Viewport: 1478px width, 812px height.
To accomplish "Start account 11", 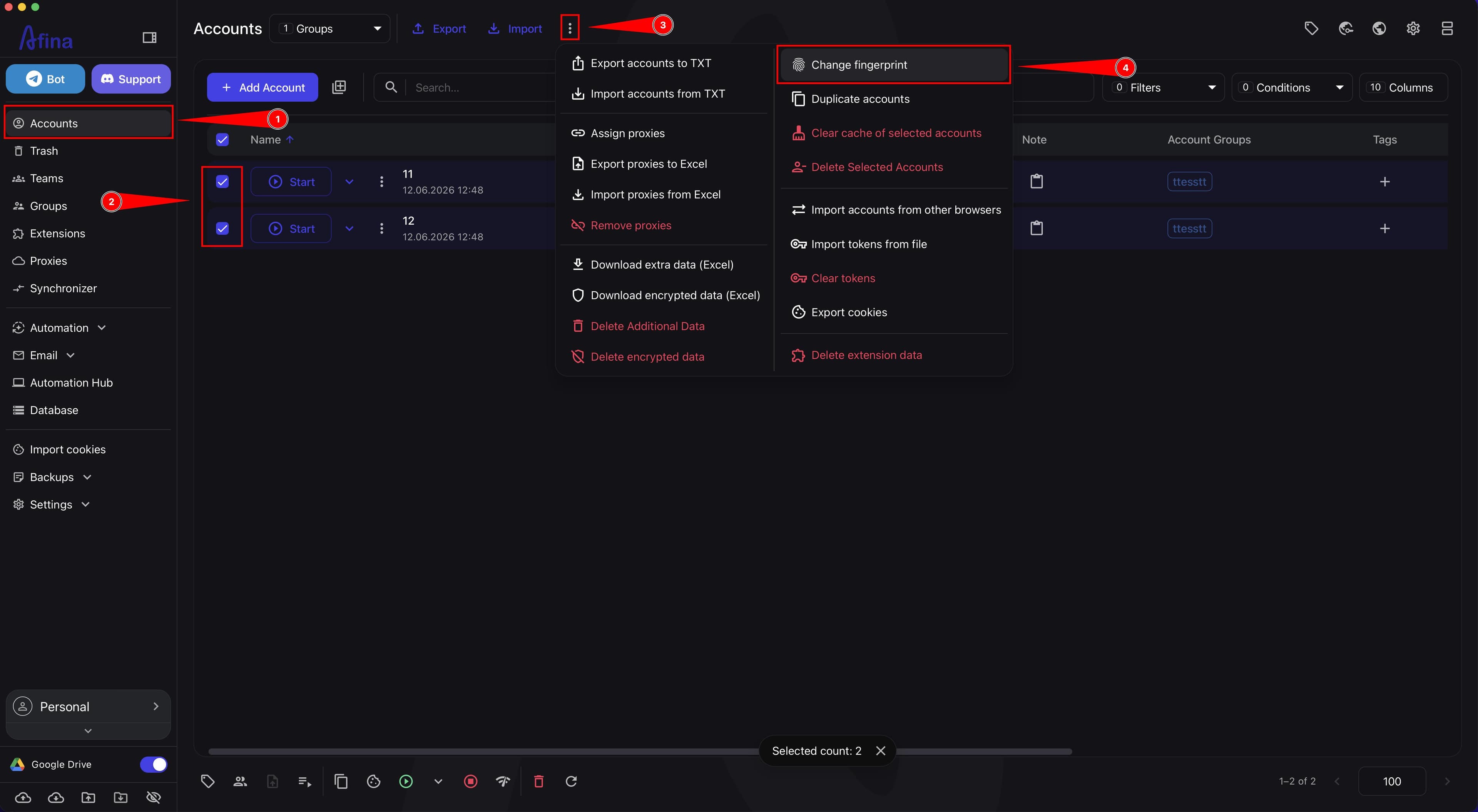I will (x=291, y=181).
